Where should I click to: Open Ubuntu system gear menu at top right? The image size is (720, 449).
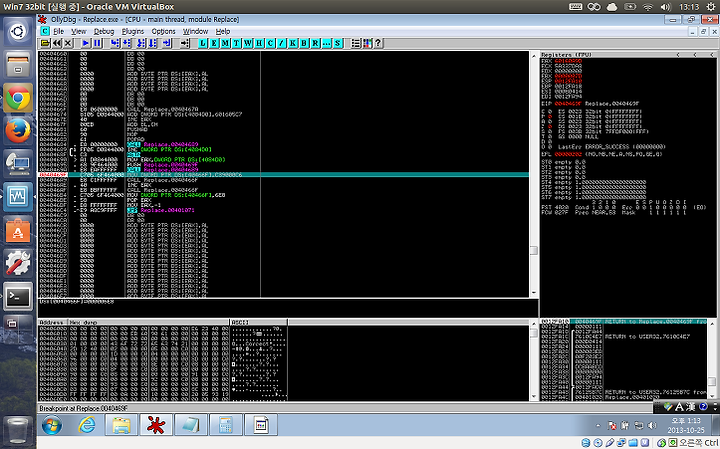tap(711, 7)
